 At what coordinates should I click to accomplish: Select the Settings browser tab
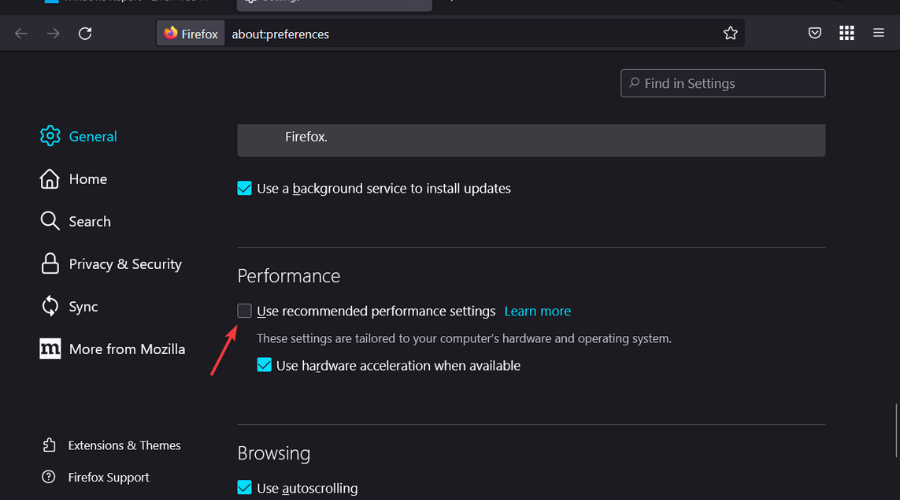click(334, 5)
